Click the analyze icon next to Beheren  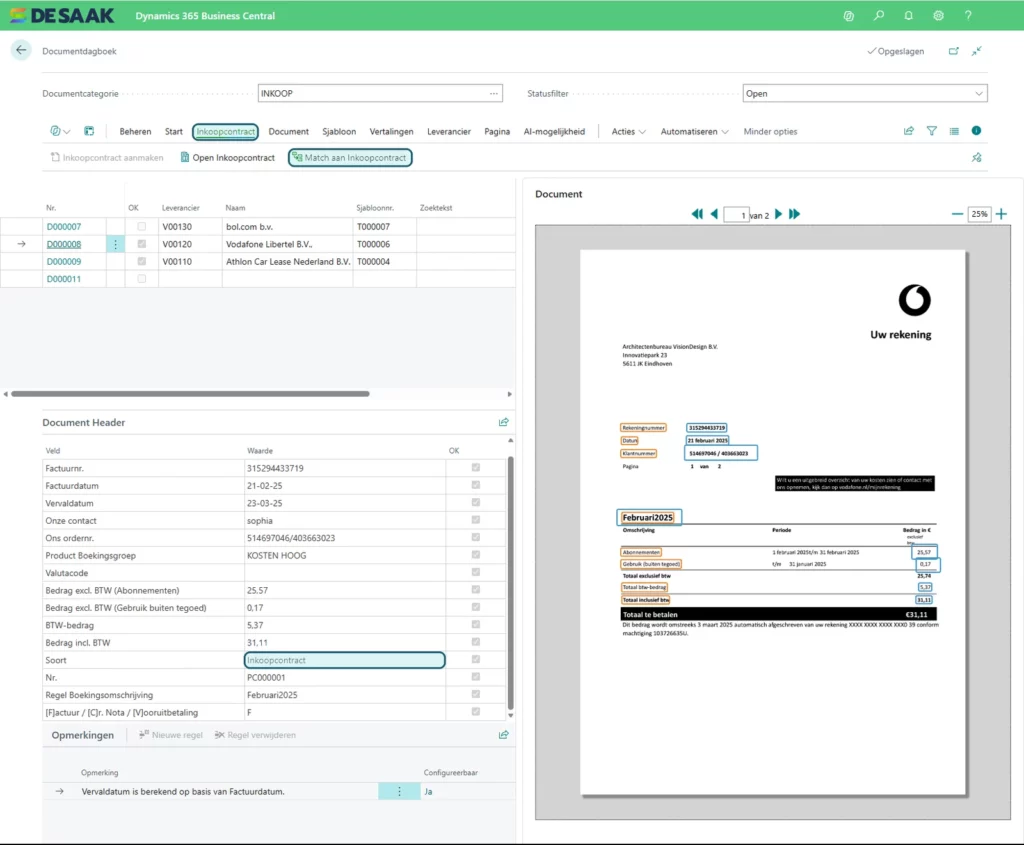[x=89, y=131]
